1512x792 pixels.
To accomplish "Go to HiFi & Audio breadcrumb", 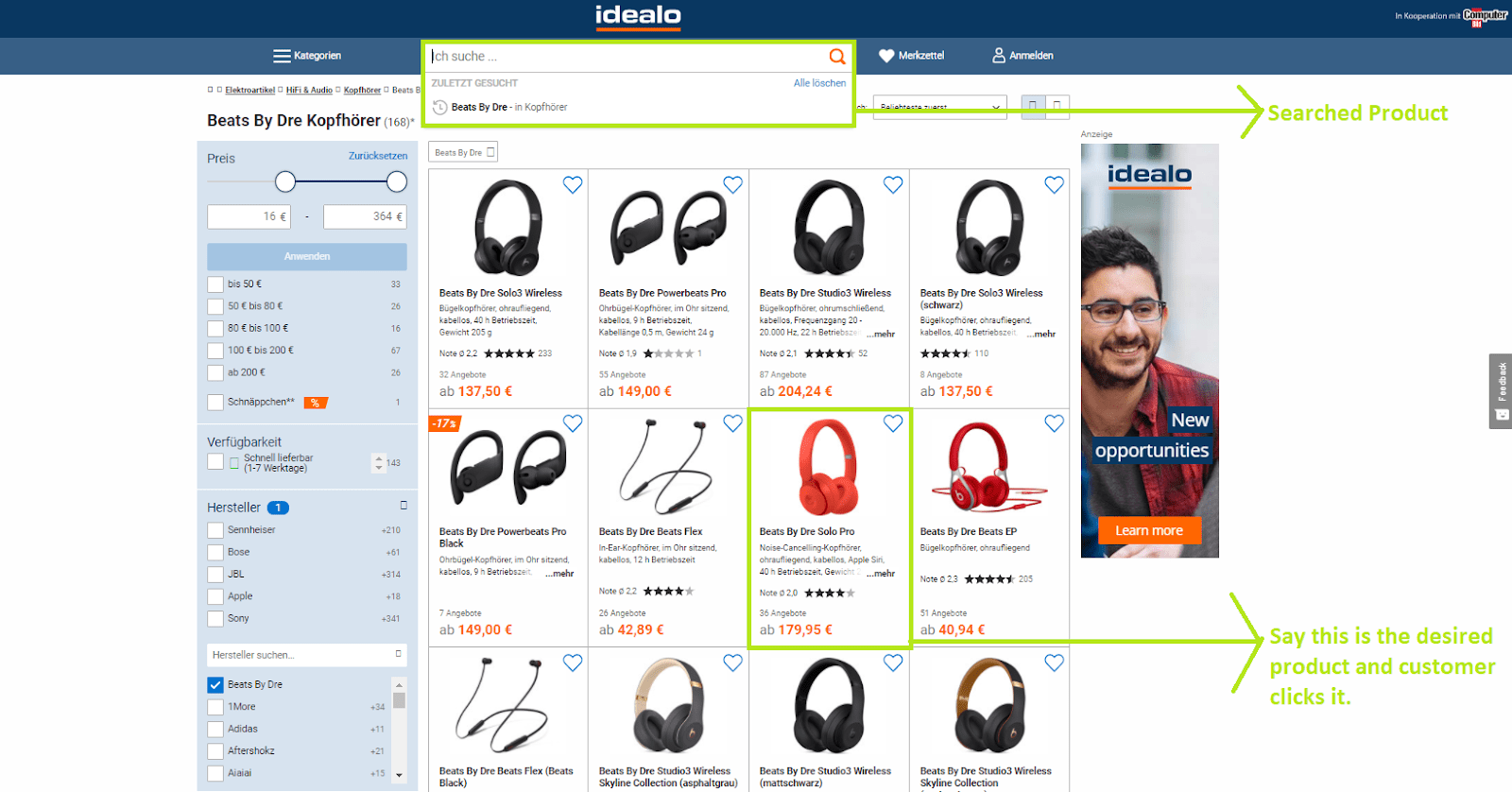I will [x=309, y=91].
